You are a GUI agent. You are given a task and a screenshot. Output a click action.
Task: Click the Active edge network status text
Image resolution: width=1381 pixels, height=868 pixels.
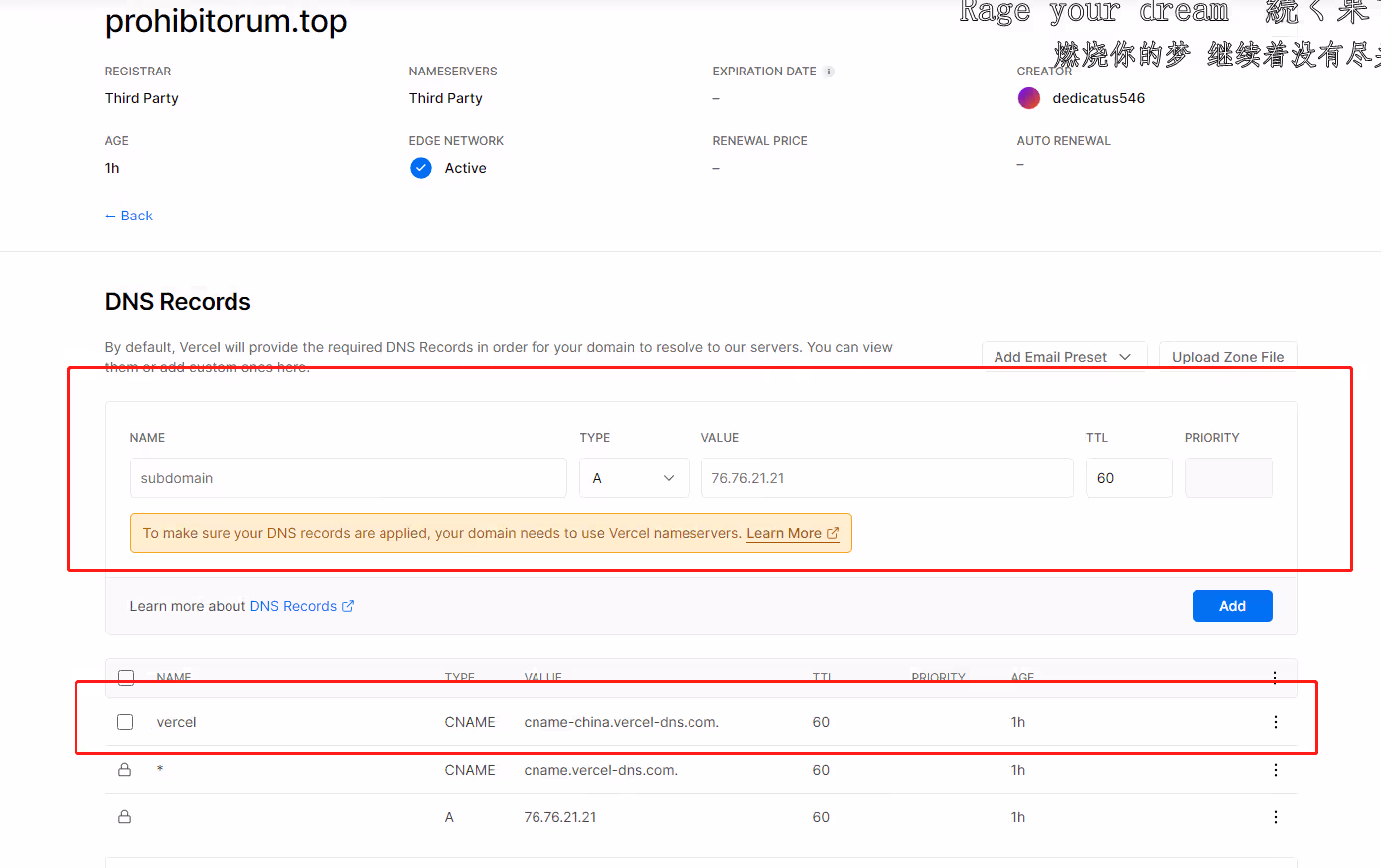coord(465,168)
